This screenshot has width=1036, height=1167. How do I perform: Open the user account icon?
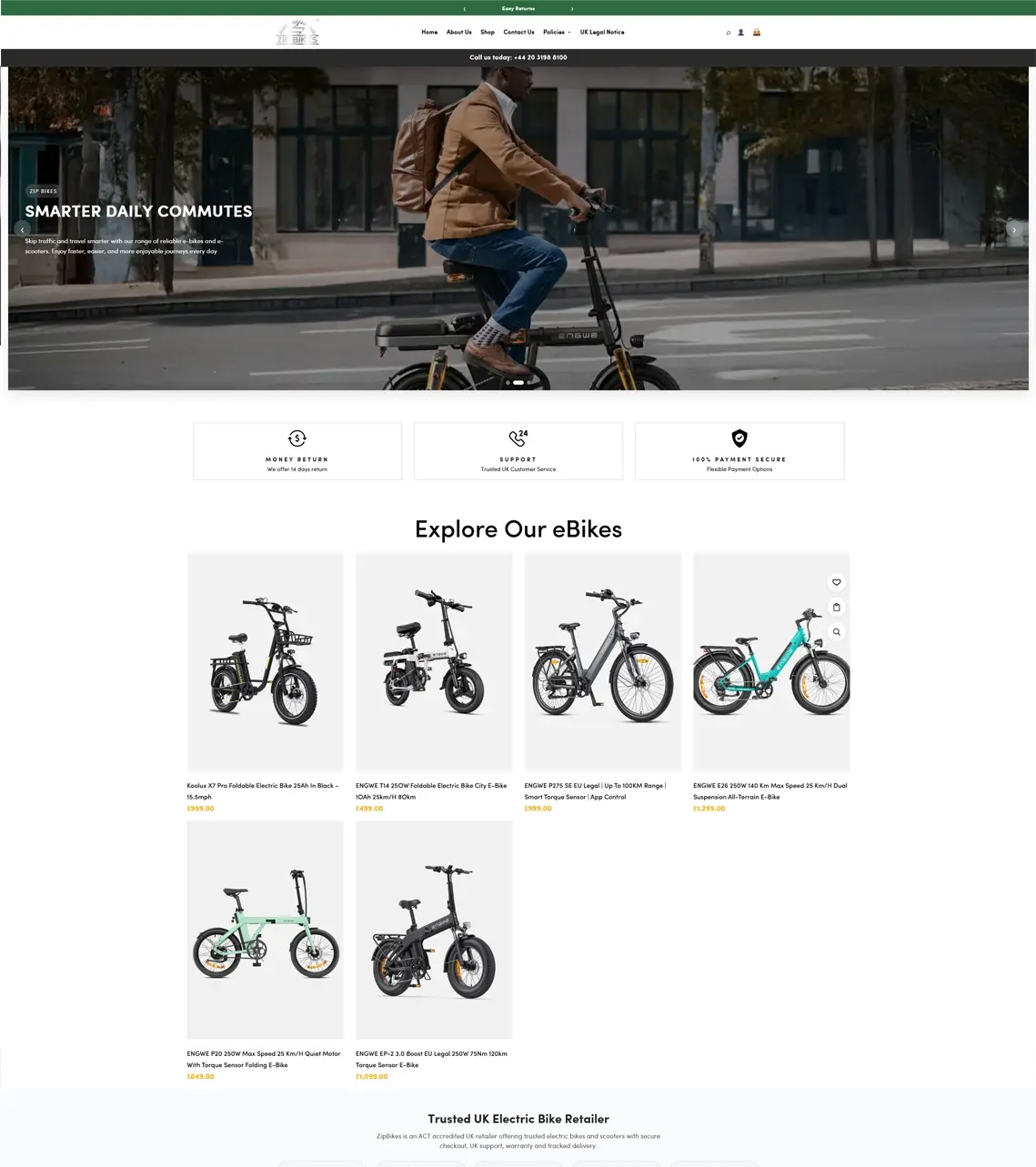click(x=741, y=33)
